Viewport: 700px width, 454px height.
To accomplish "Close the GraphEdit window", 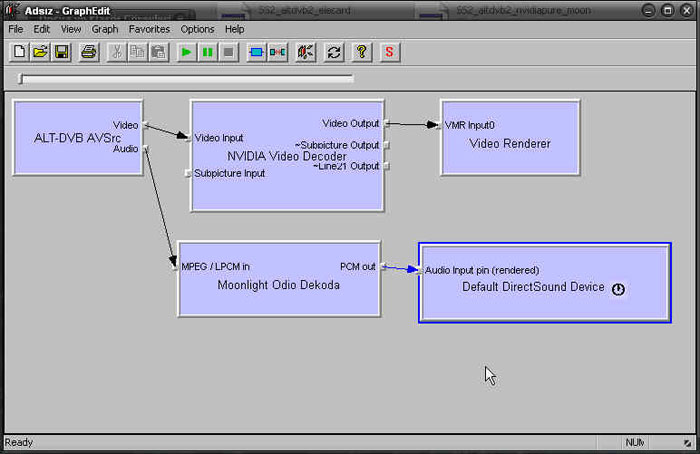I will [687, 10].
